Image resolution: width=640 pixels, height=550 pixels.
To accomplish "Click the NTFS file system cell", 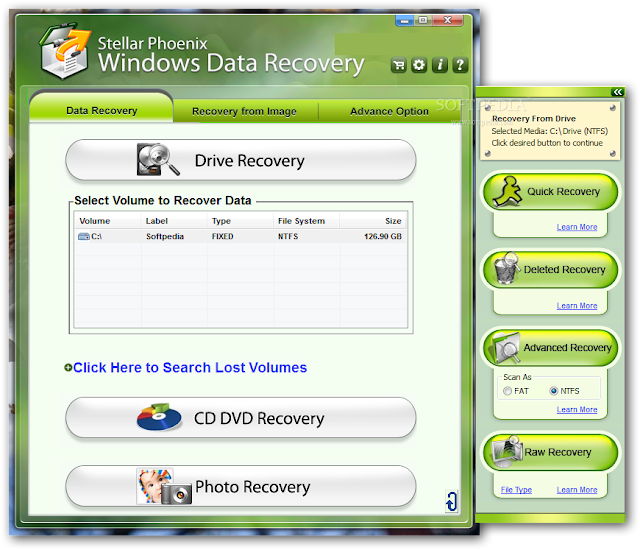I will [288, 237].
